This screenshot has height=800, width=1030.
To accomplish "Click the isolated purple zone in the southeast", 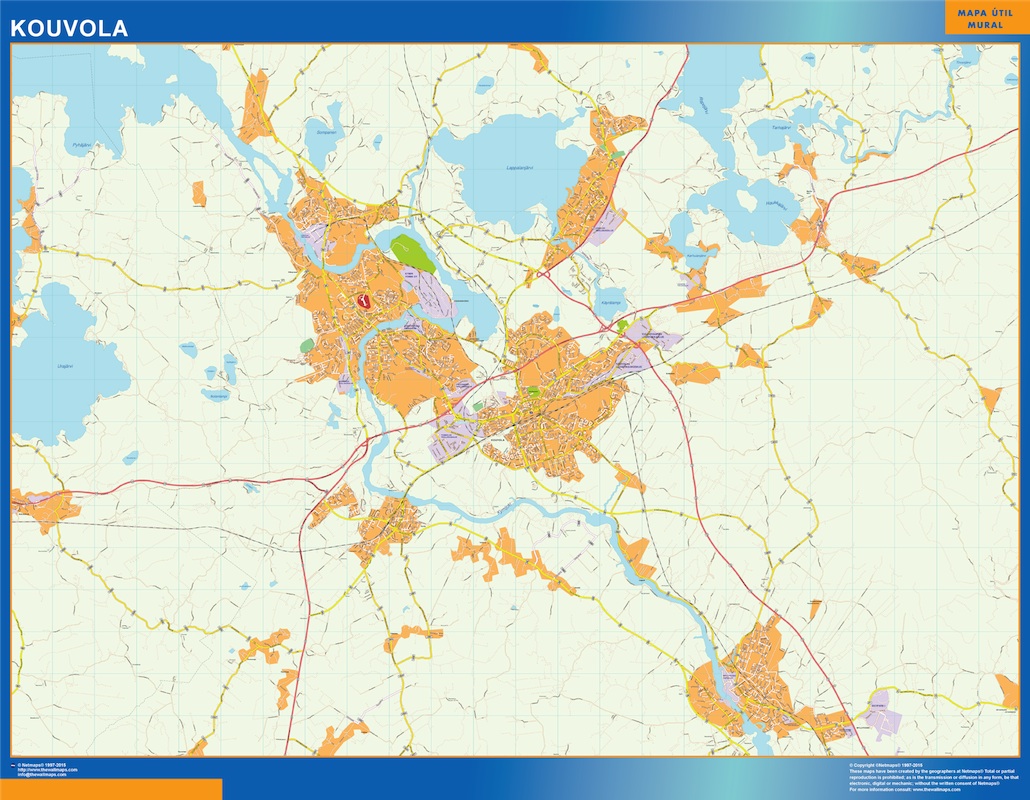I will click(x=881, y=704).
